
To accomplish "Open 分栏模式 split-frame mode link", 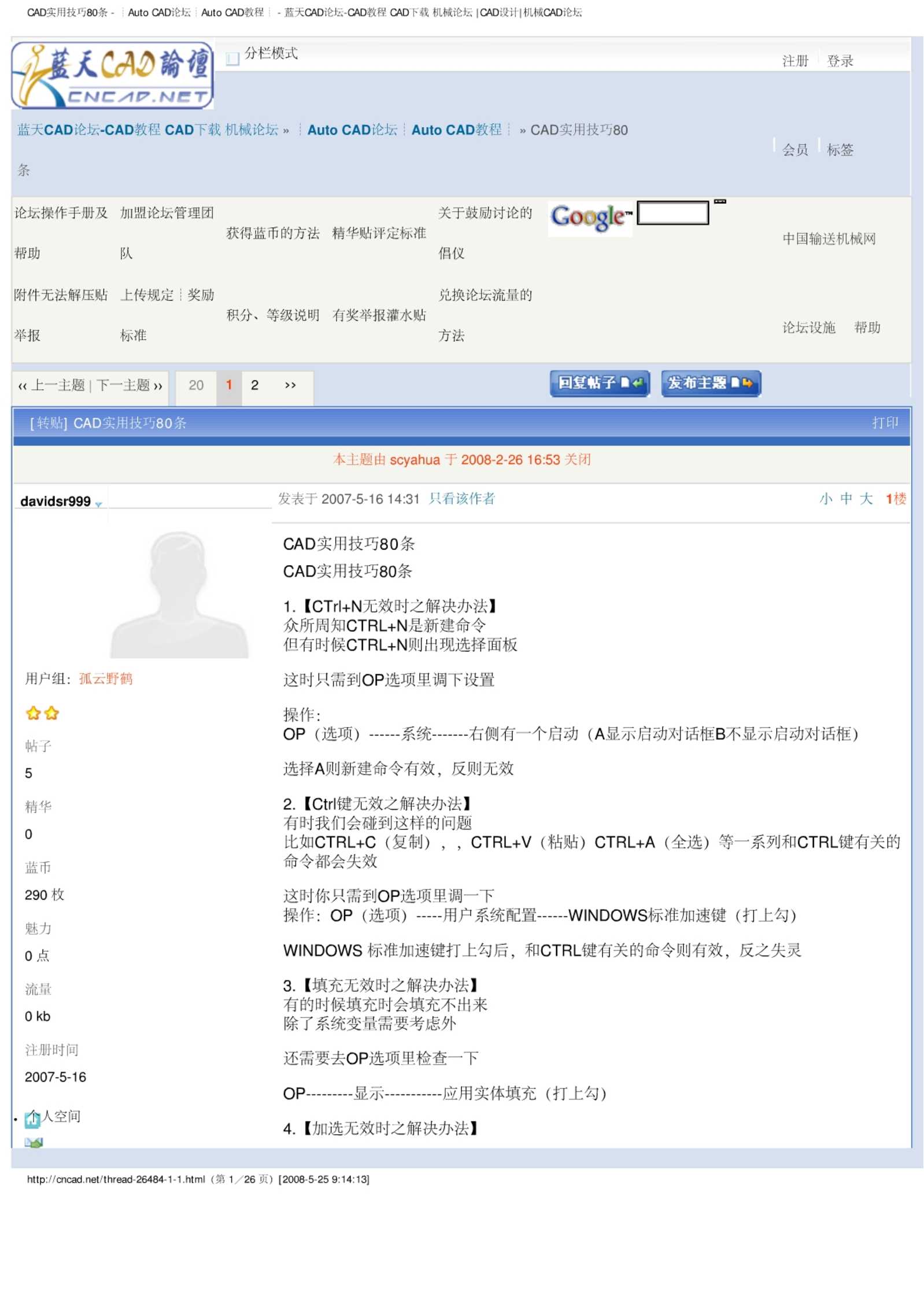I will pyautogui.click(x=271, y=53).
